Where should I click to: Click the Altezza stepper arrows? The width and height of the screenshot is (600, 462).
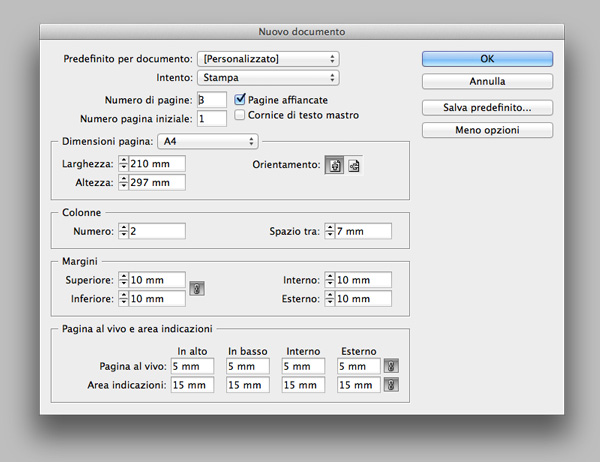click(123, 182)
